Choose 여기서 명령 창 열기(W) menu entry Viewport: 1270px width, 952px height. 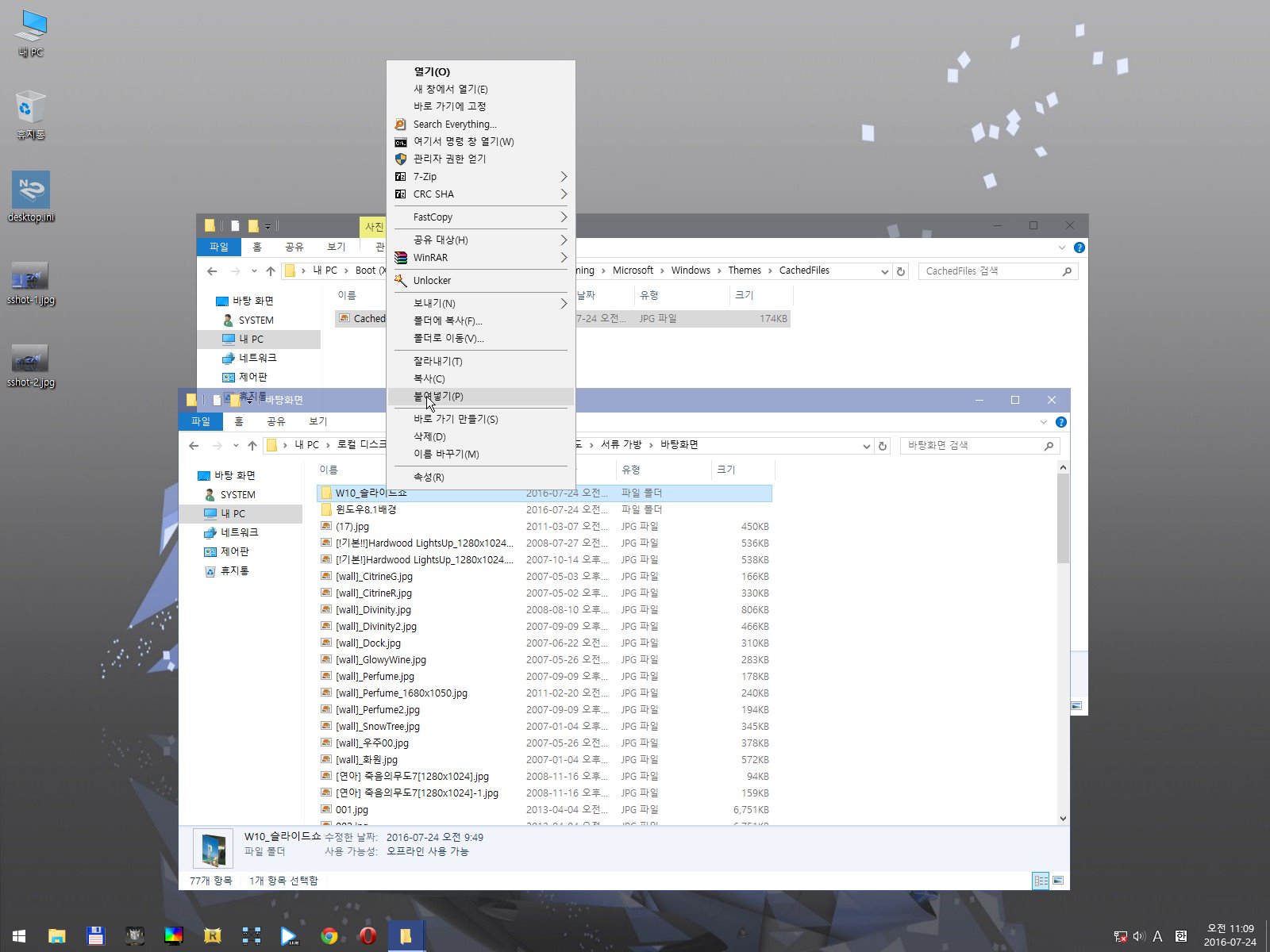480,141
